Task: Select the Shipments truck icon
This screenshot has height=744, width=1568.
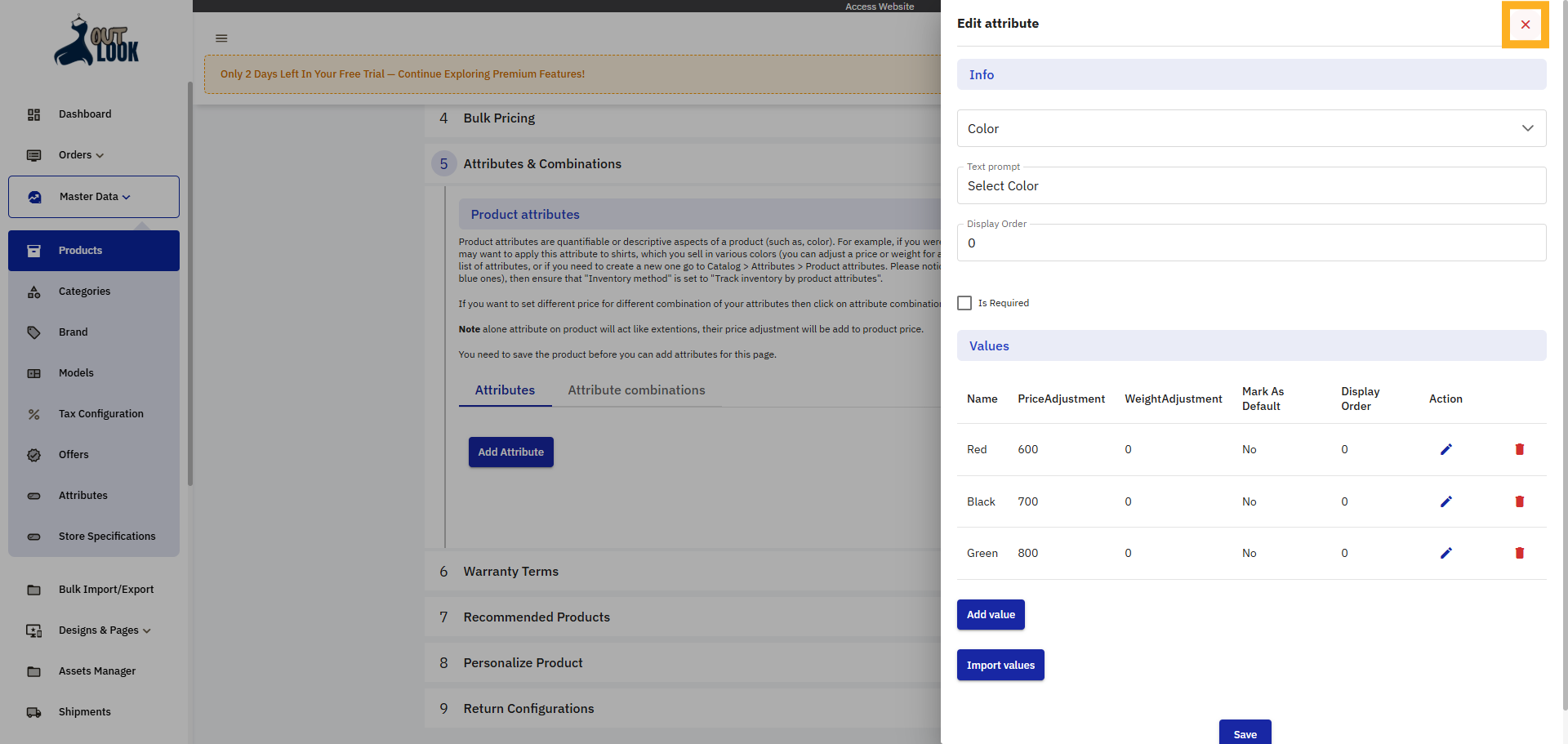Action: [33, 712]
